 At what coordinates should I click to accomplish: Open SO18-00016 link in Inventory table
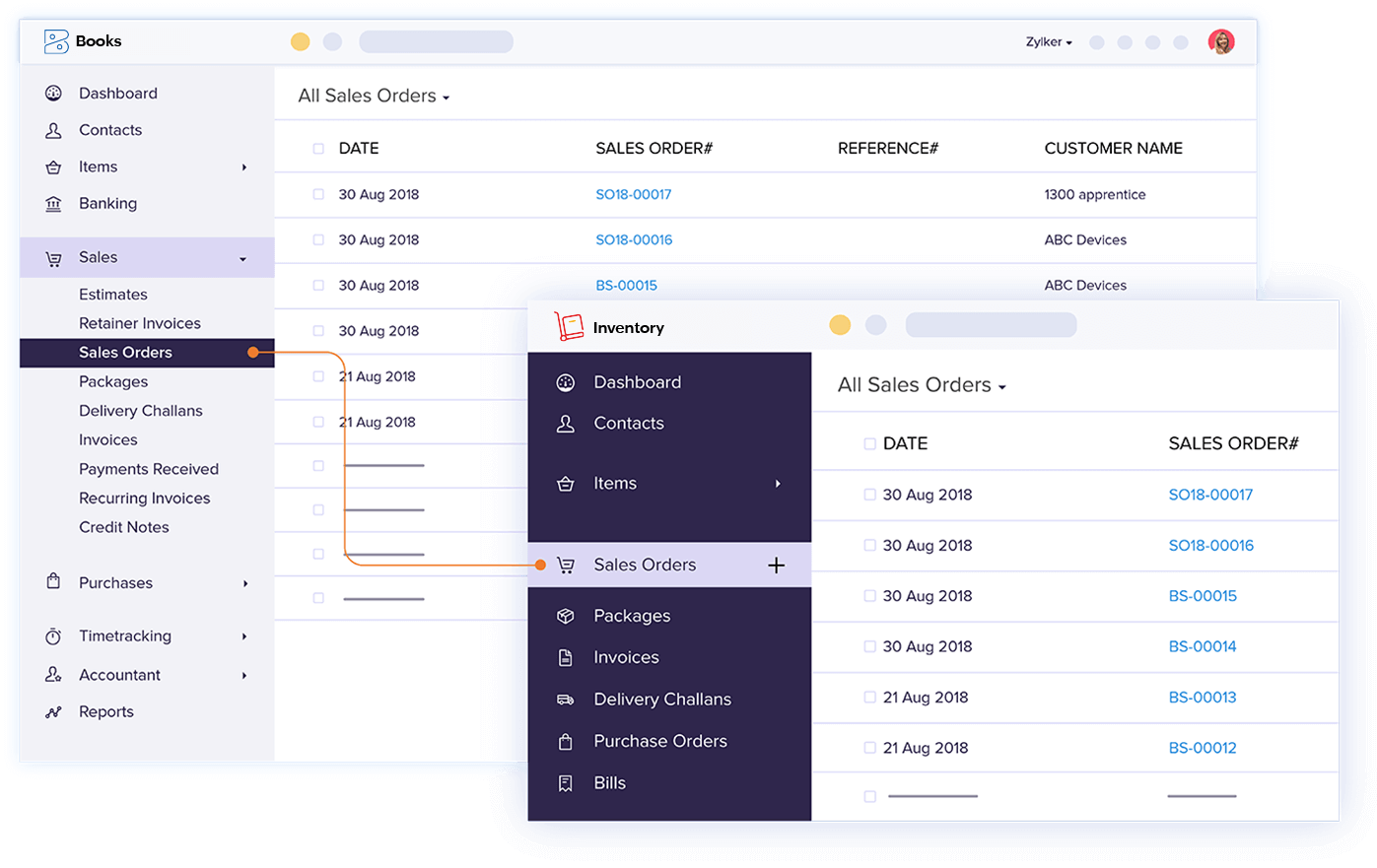[1211, 546]
